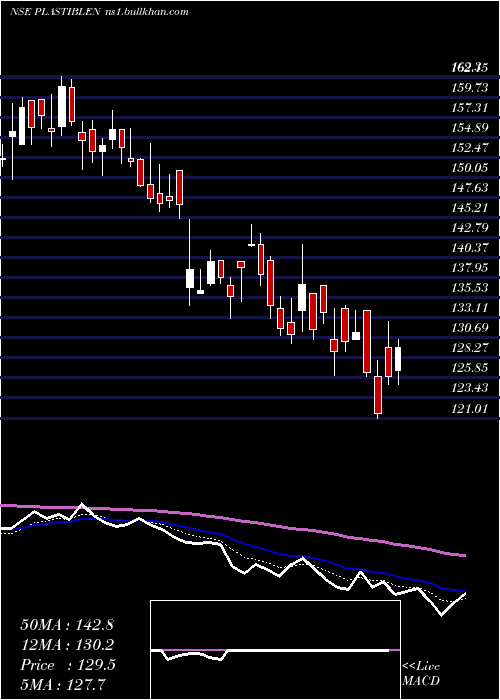Viewport: 500px width, 700px height.
Task: Select the 130.69 price axis label
Action: pos(470,327)
